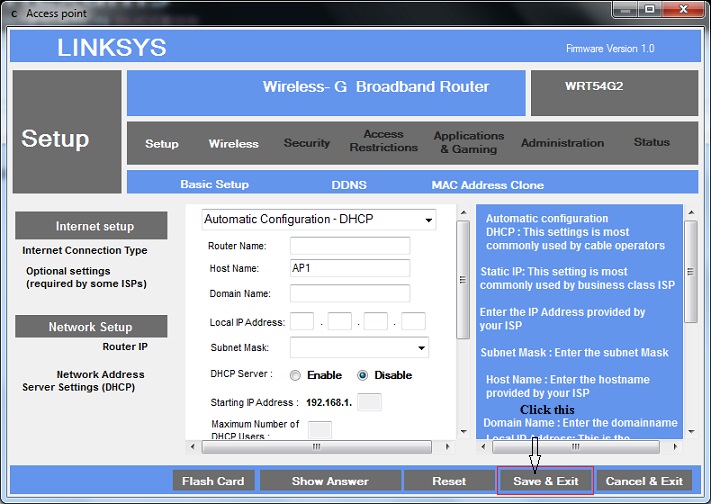Click settings panel scroll down arrow
Image resolution: width=711 pixels, height=504 pixels.
pyautogui.click(x=463, y=431)
